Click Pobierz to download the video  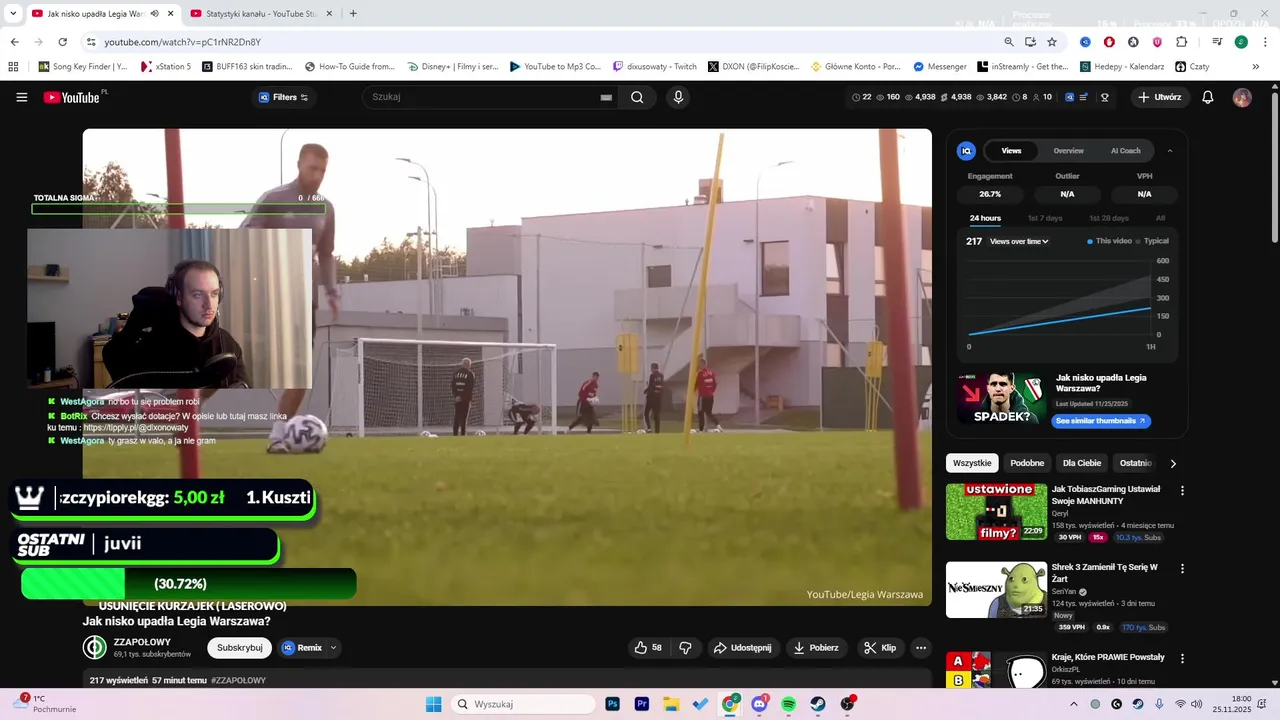pyautogui.click(x=816, y=648)
